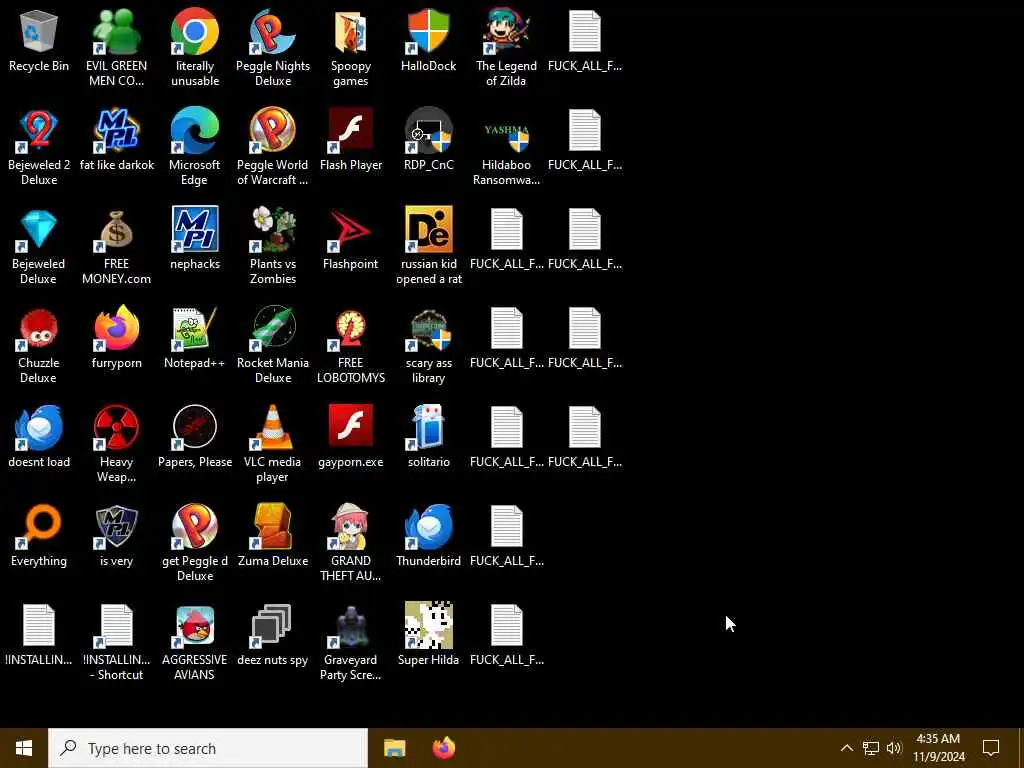
Task: Show hidden system tray icons
Action: [x=846, y=748]
